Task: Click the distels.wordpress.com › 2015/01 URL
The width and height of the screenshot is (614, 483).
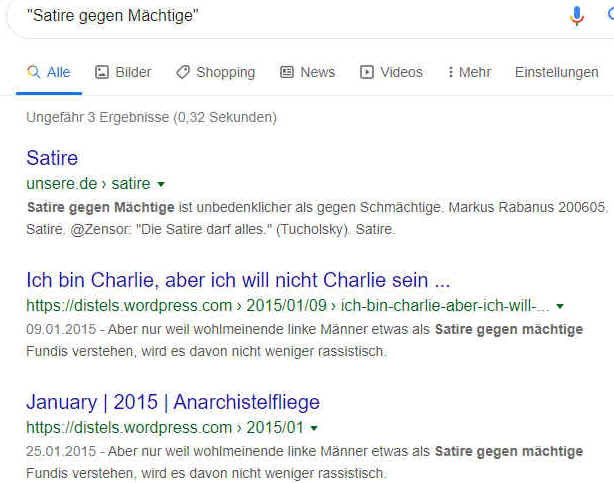Action: 165,427
